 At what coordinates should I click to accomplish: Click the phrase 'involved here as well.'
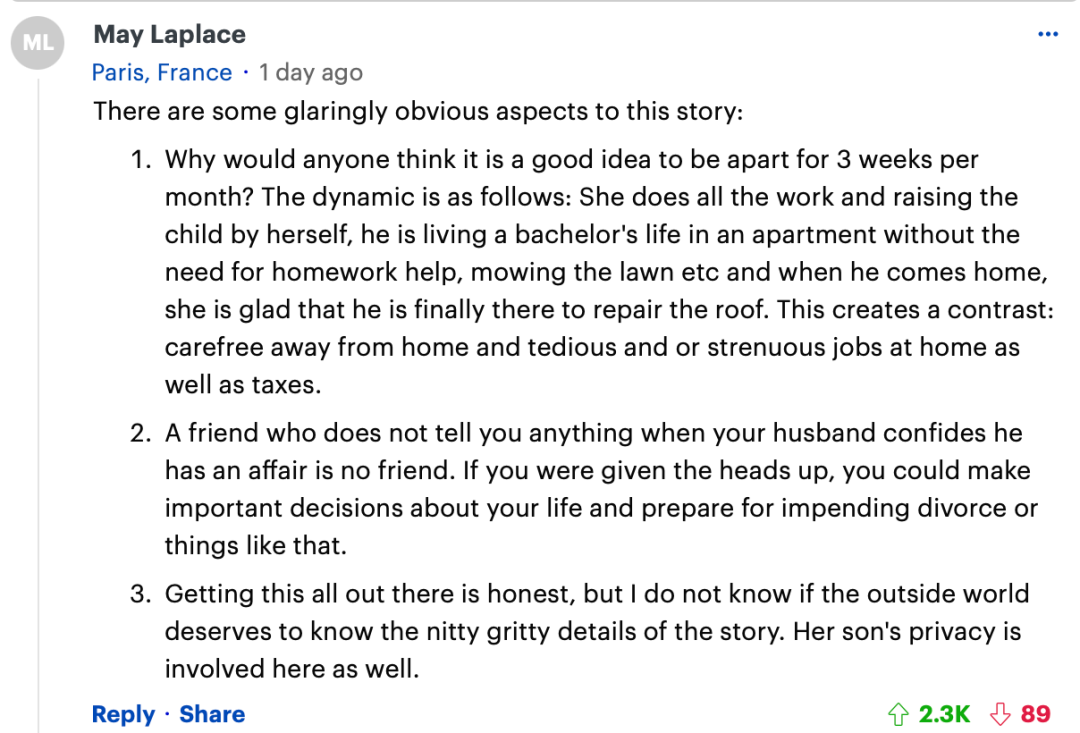pyautogui.click(x=292, y=669)
